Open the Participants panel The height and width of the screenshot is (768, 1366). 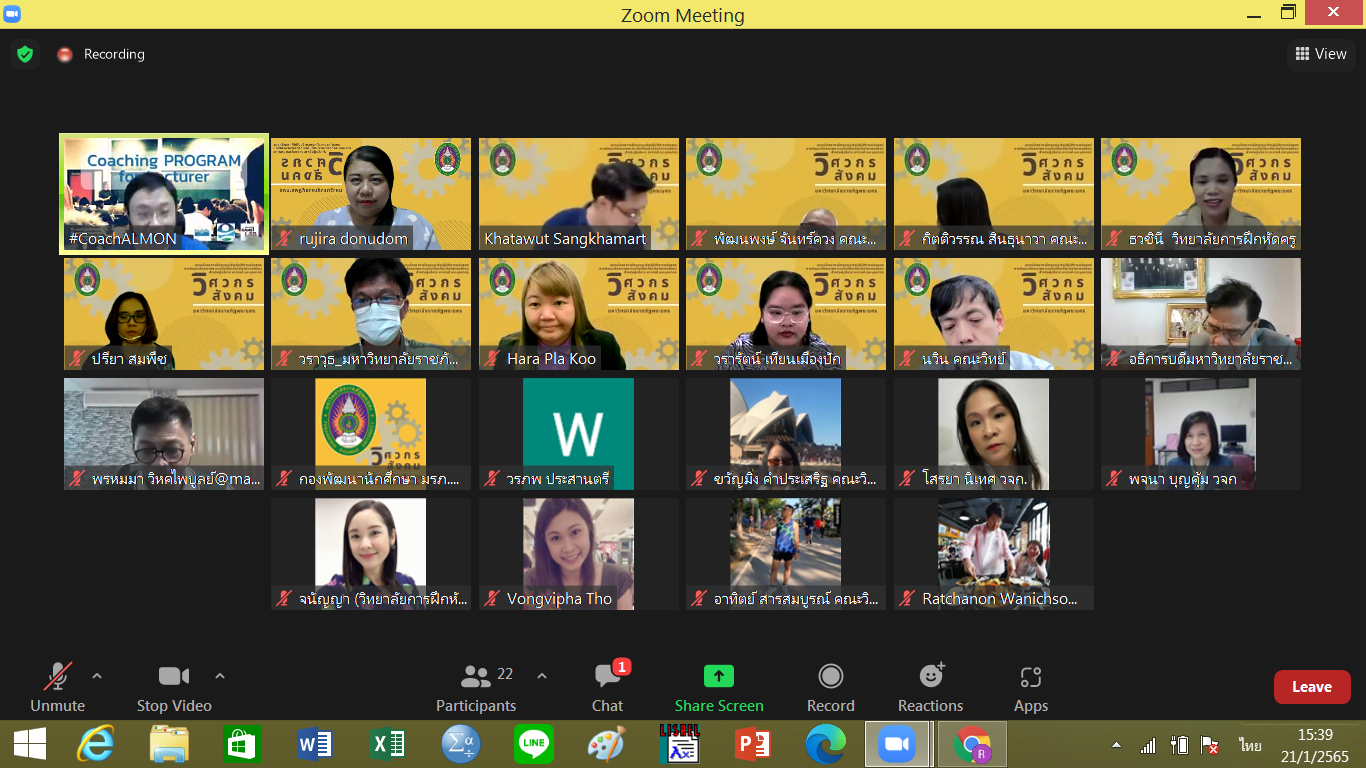point(476,688)
